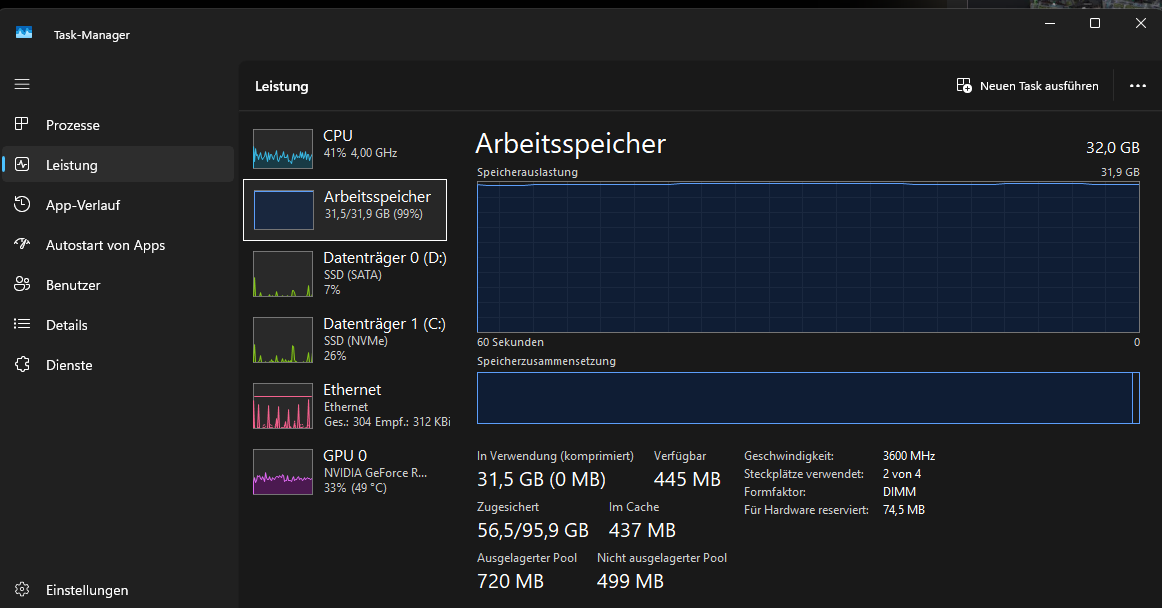
Task: Click the Speicherauslastung usage graph
Action: tap(808, 257)
